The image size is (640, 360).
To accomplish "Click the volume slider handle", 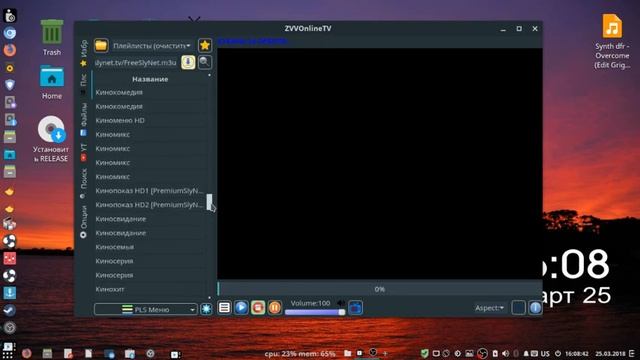I will coord(342,312).
